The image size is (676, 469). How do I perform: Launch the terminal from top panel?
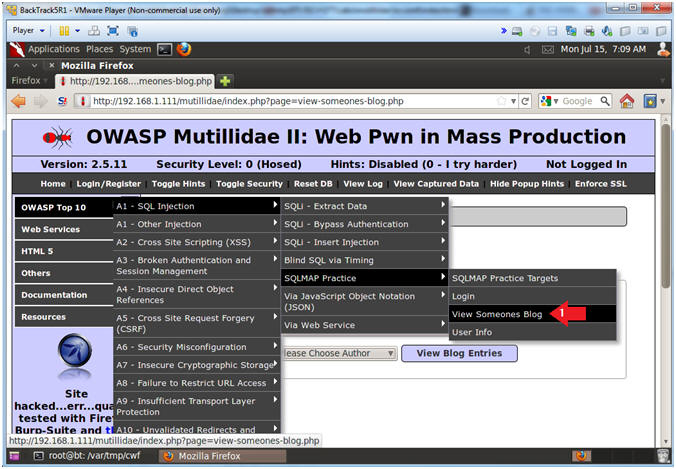pyautogui.click(x=164, y=50)
